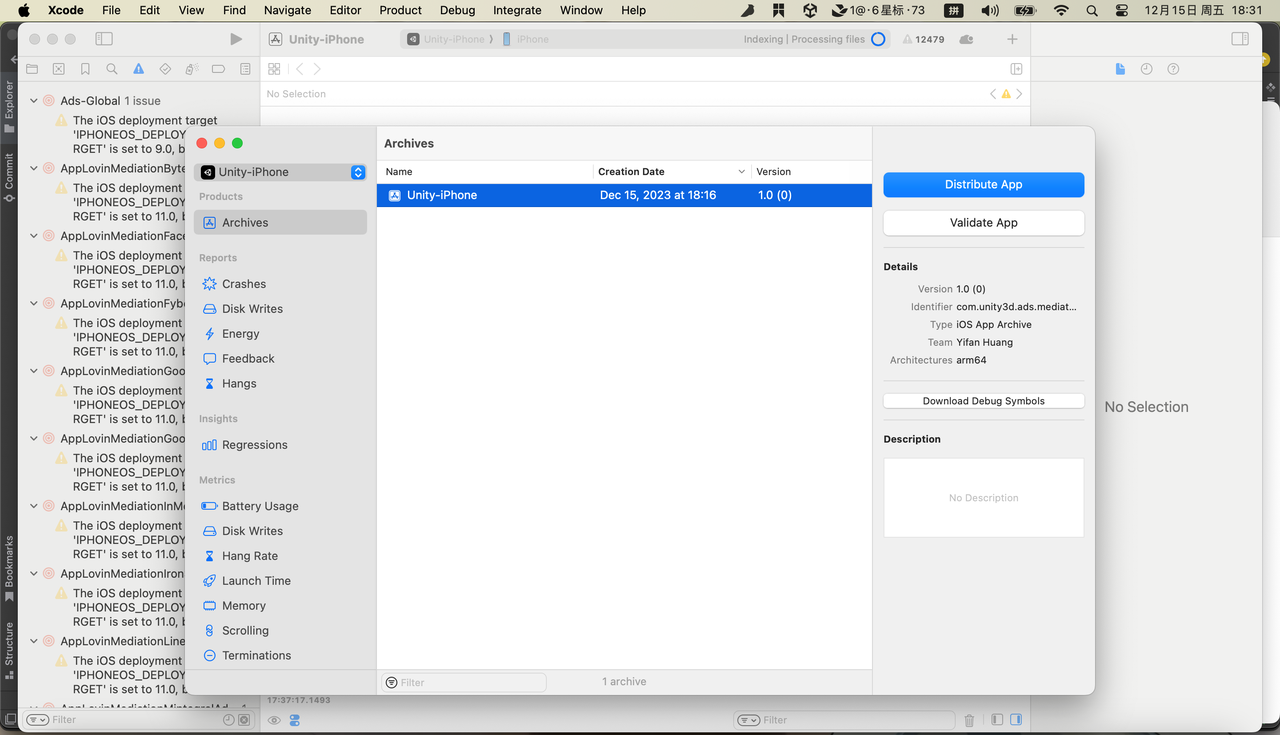1280x735 pixels.
Task: Select Archives in the Organizer sidebar
Action: 281,223
